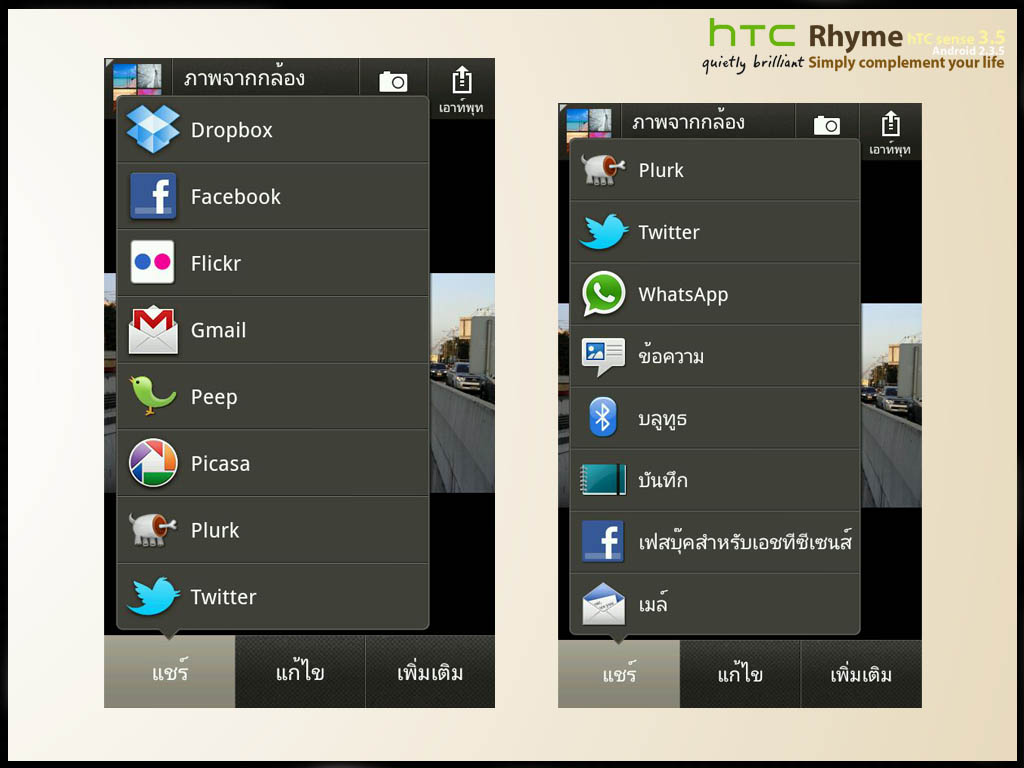Select the เพิ่มเติม tab on right phone
Viewport: 1024px width, 768px height.
[861, 673]
